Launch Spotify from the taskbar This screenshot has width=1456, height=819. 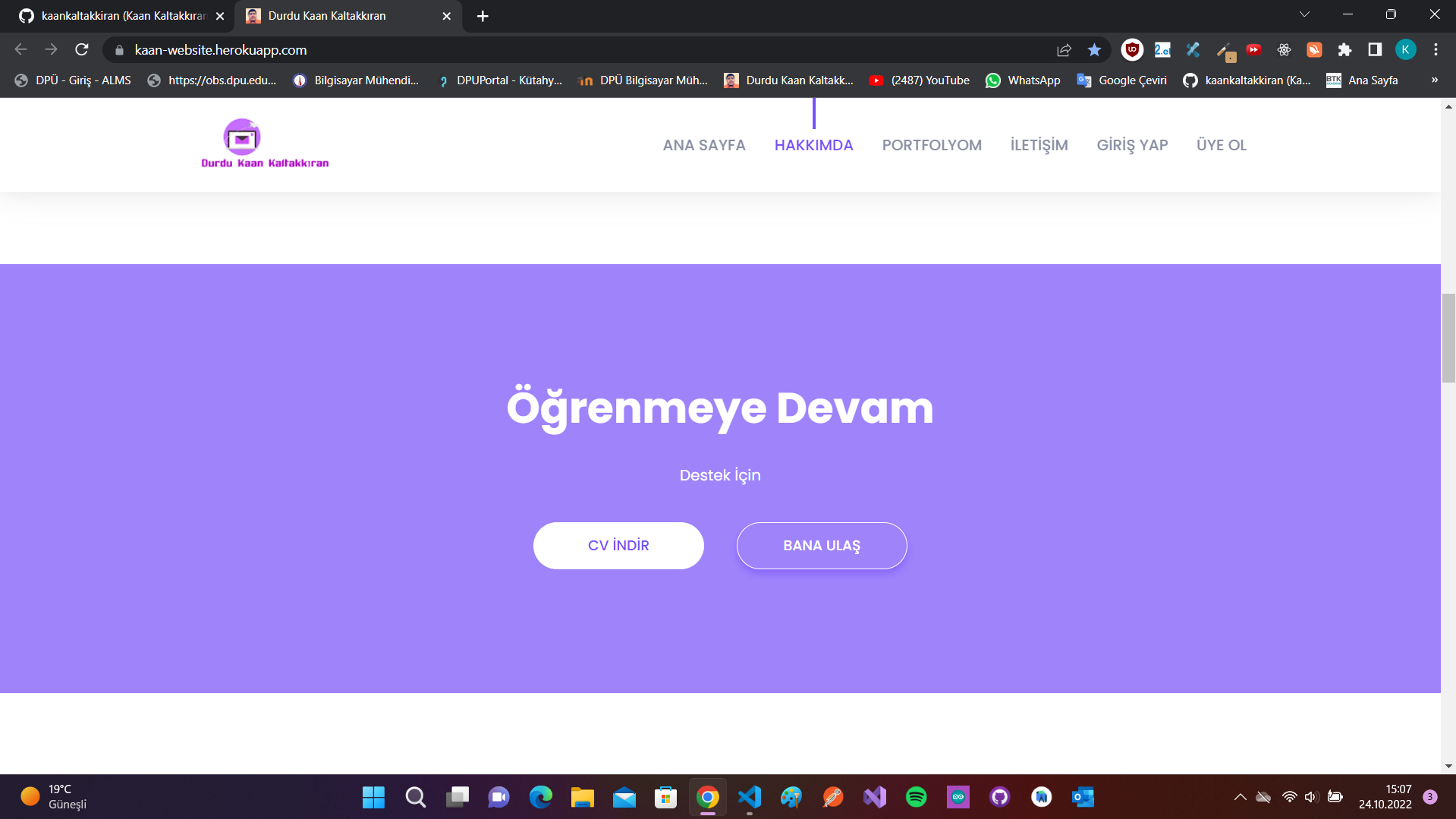point(917,797)
